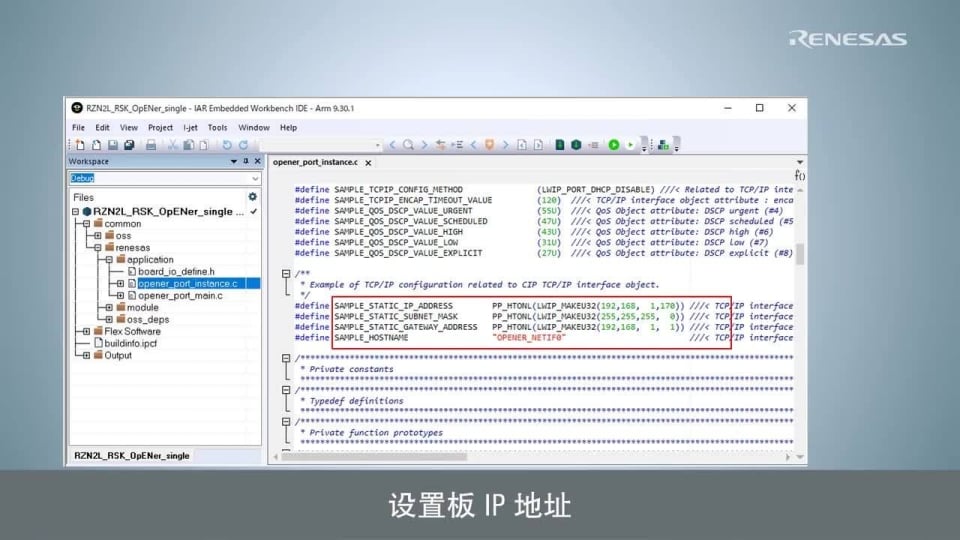Image resolution: width=960 pixels, height=540 pixels.
Task: Click the Navigate Backward document icon
Action: pyautogui.click(x=522, y=145)
